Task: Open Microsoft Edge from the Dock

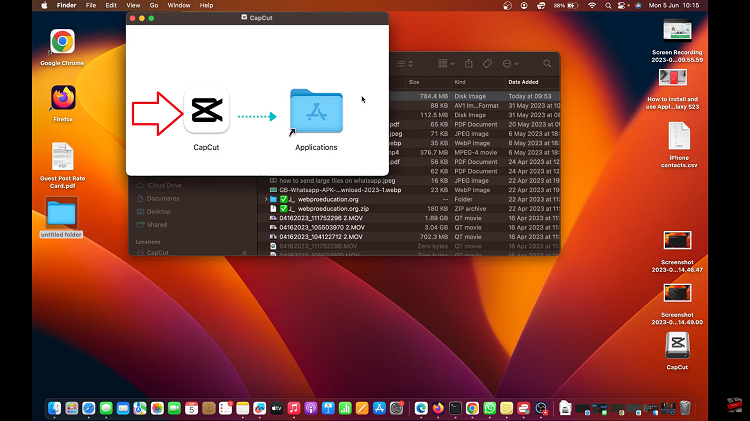Action: point(421,408)
